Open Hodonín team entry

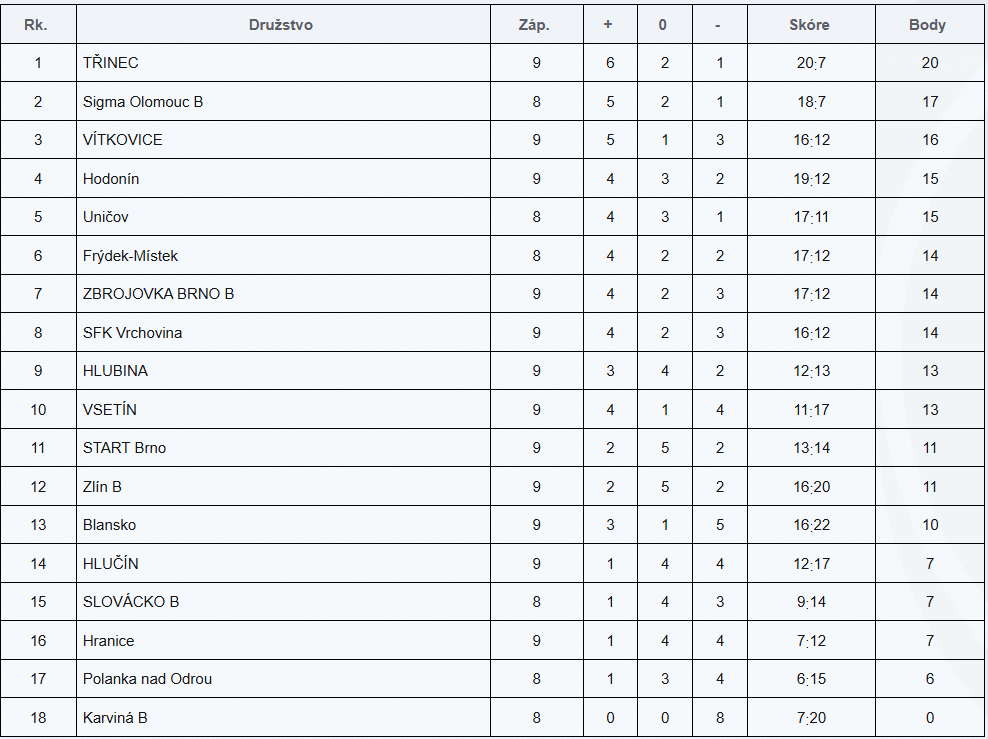click(x=111, y=179)
